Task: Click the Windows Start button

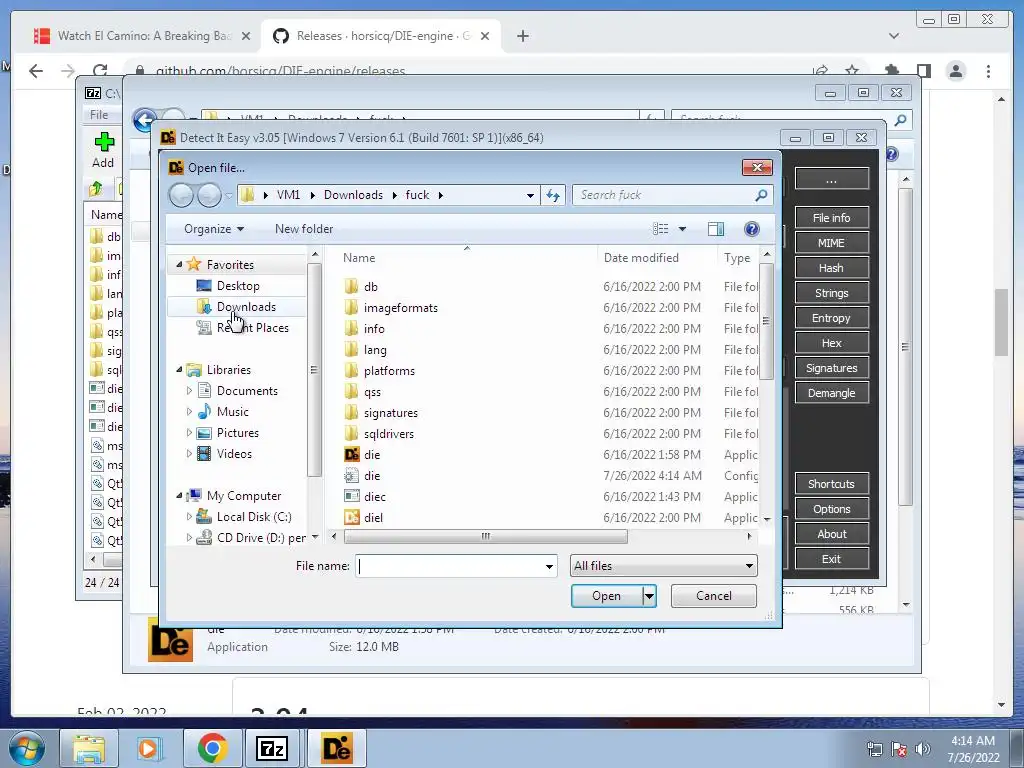Action: coord(27,749)
